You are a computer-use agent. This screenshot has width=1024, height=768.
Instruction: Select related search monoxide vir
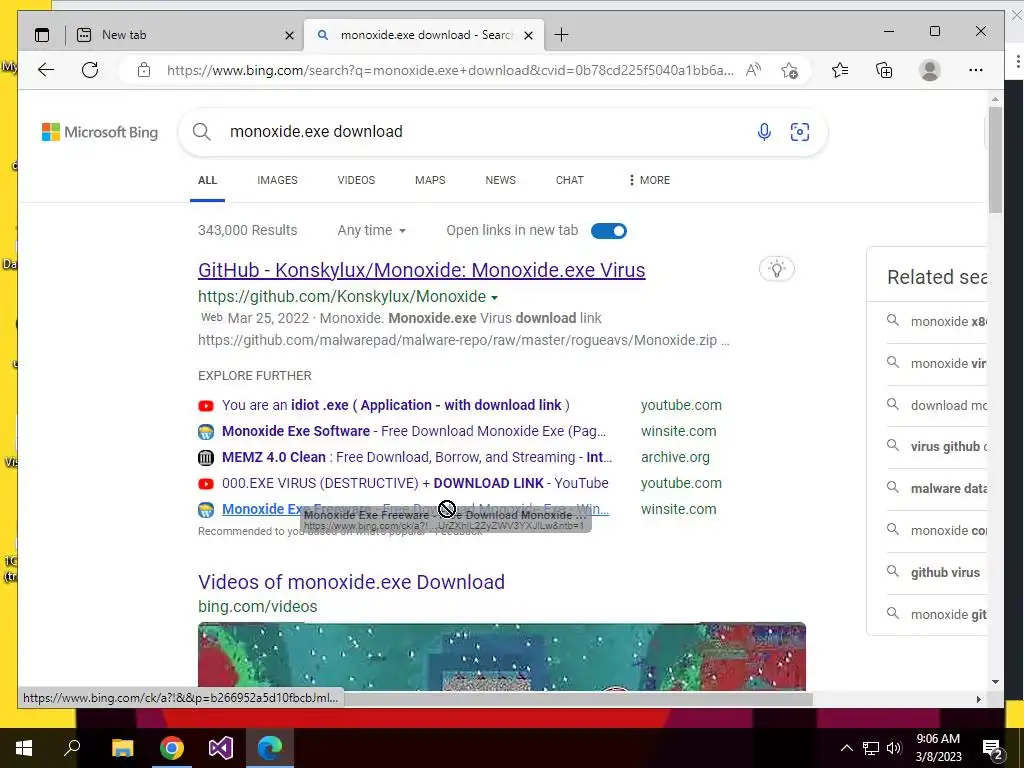click(x=948, y=363)
